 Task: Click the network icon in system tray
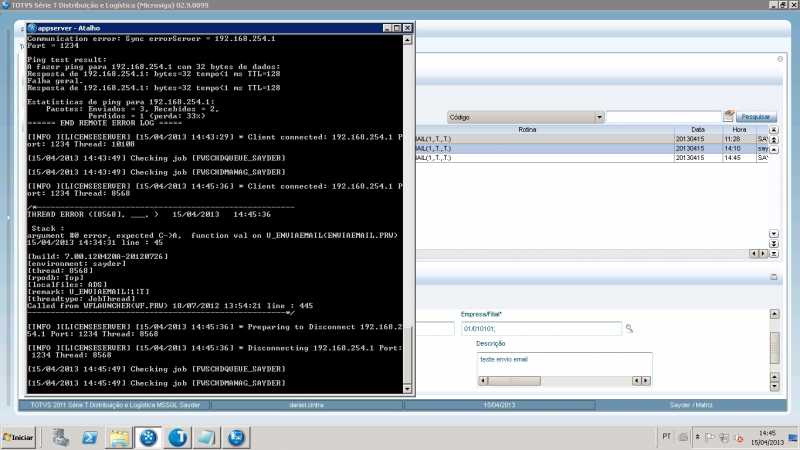(724, 438)
